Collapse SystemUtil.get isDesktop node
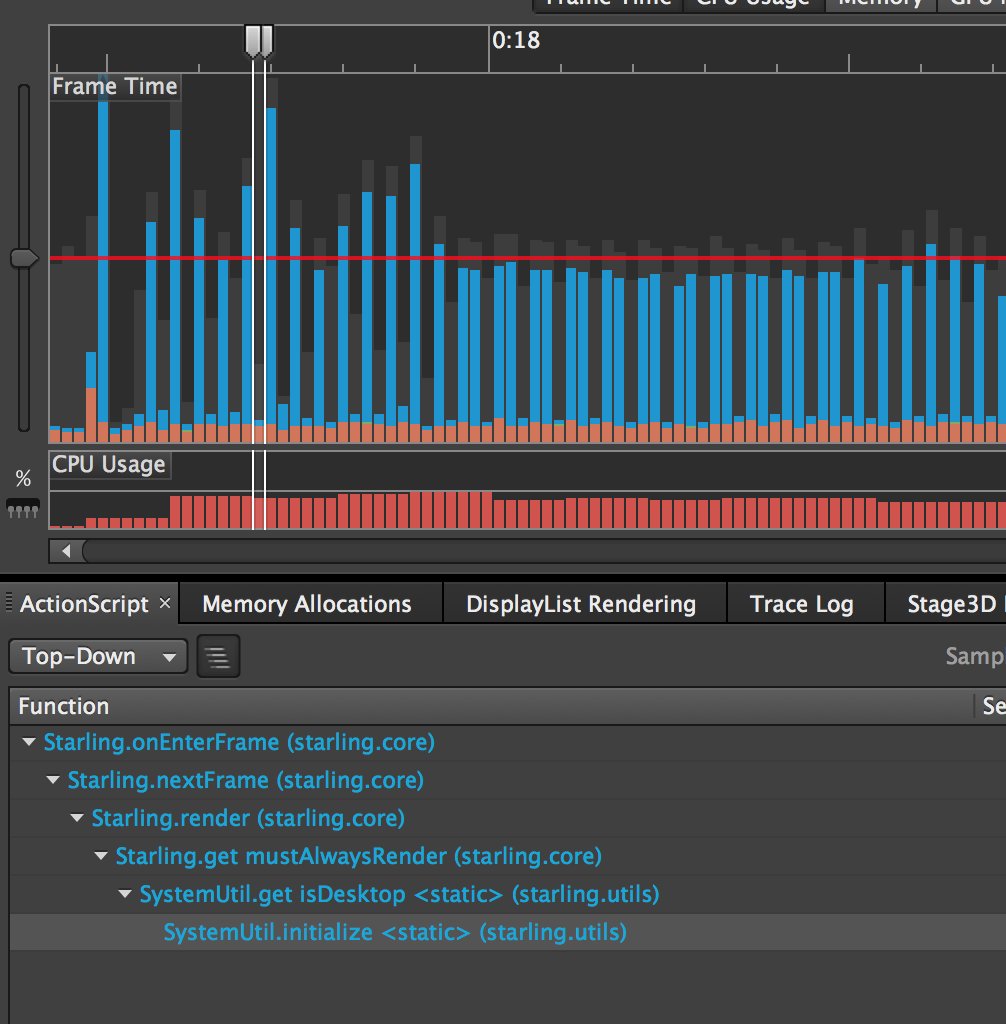Viewport: 1006px width, 1024px height. pos(125,893)
